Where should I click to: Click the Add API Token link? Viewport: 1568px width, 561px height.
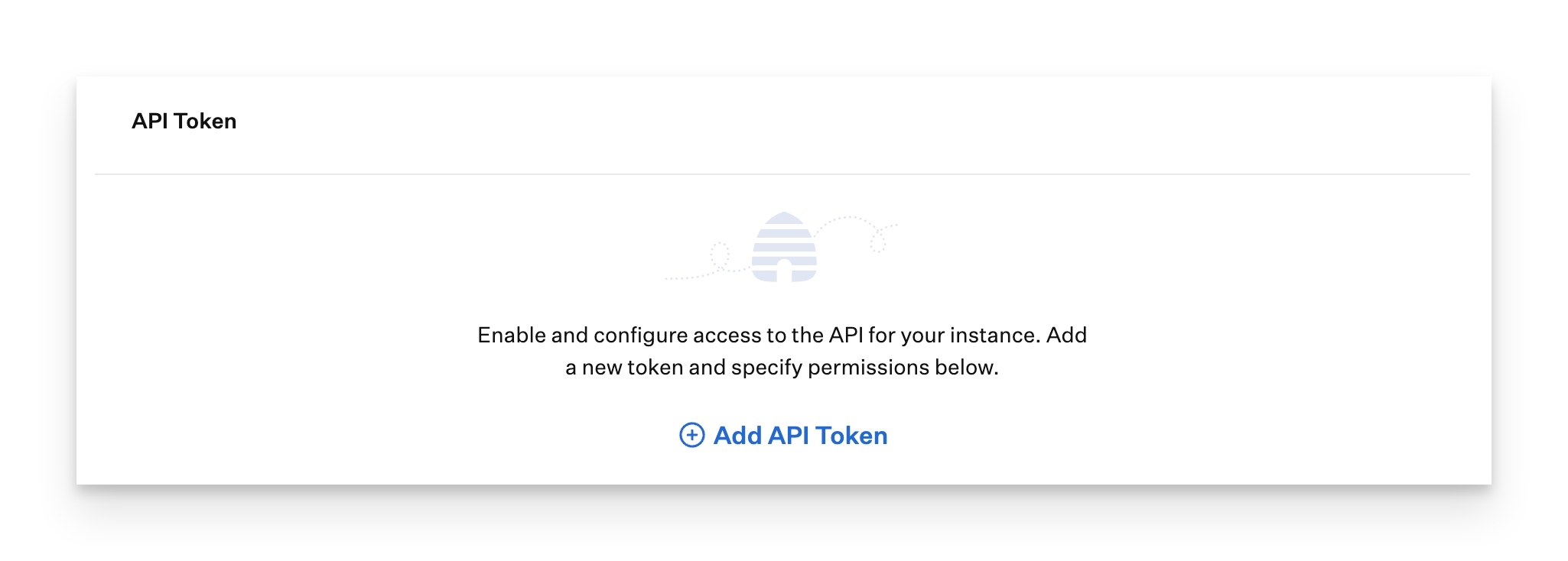pos(800,436)
